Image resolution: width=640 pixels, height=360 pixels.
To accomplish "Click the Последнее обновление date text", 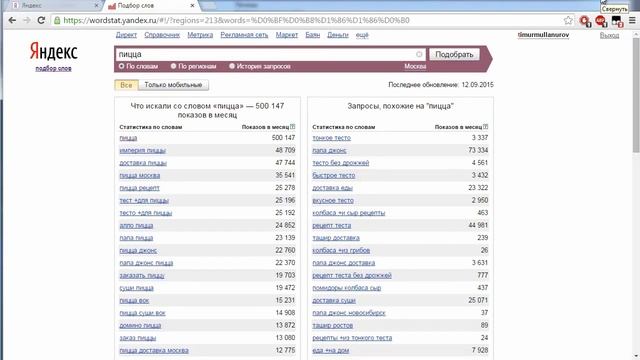I will [441, 85].
